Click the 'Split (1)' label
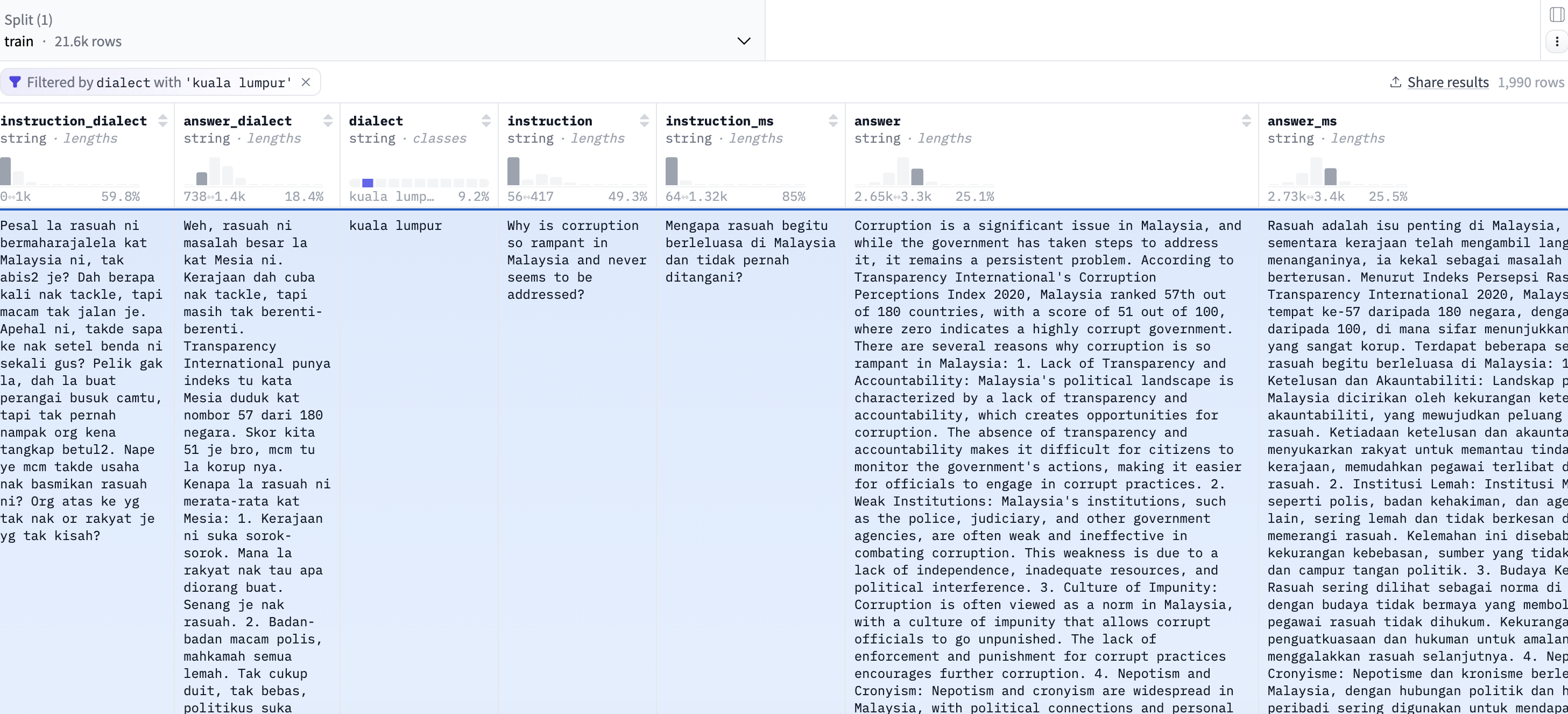Viewport: 1568px width, 714px height. tap(28, 19)
